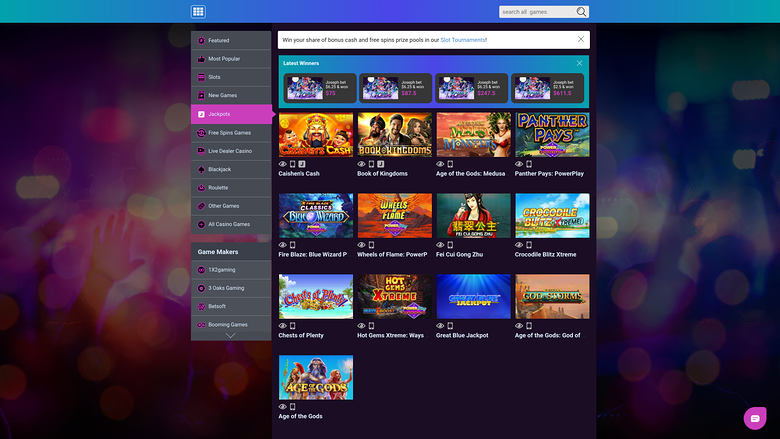Toggle eye preview icon under Chests of Plenty

pyautogui.click(x=283, y=326)
